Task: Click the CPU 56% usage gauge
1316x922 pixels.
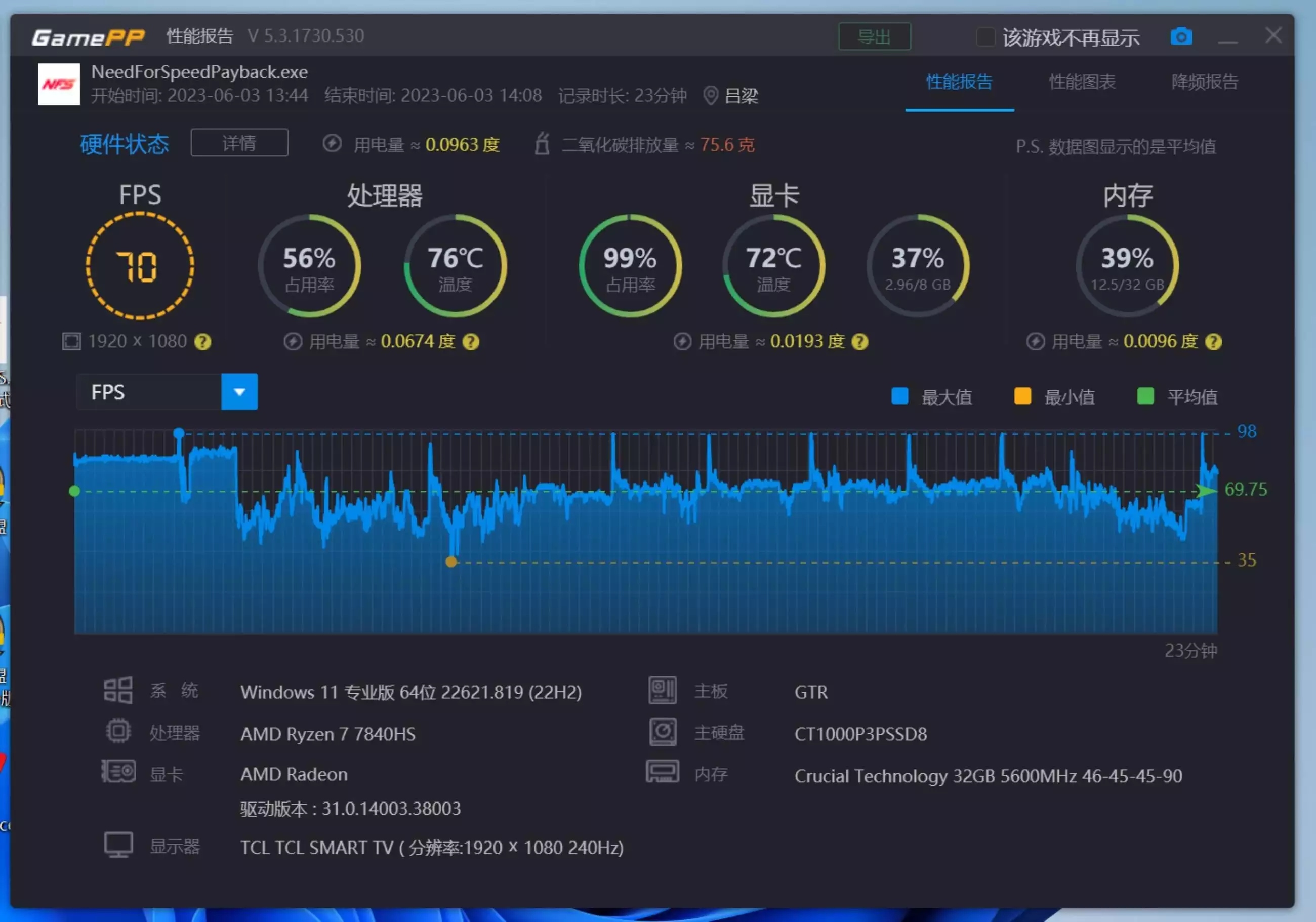Action: click(309, 265)
